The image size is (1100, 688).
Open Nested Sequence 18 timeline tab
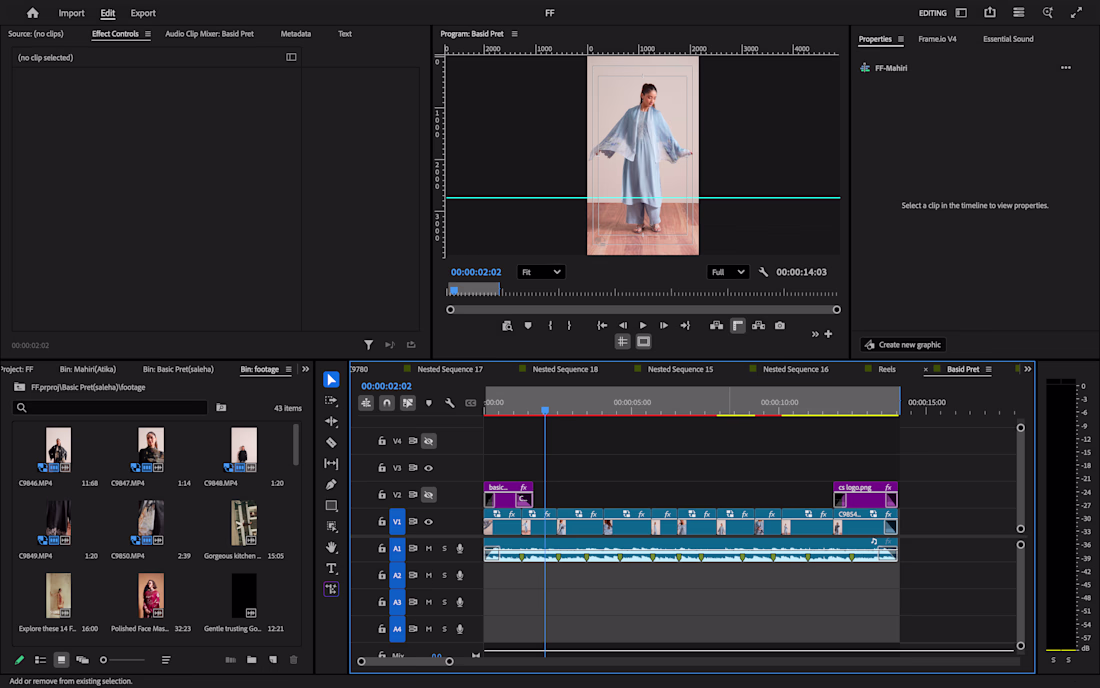[565, 369]
